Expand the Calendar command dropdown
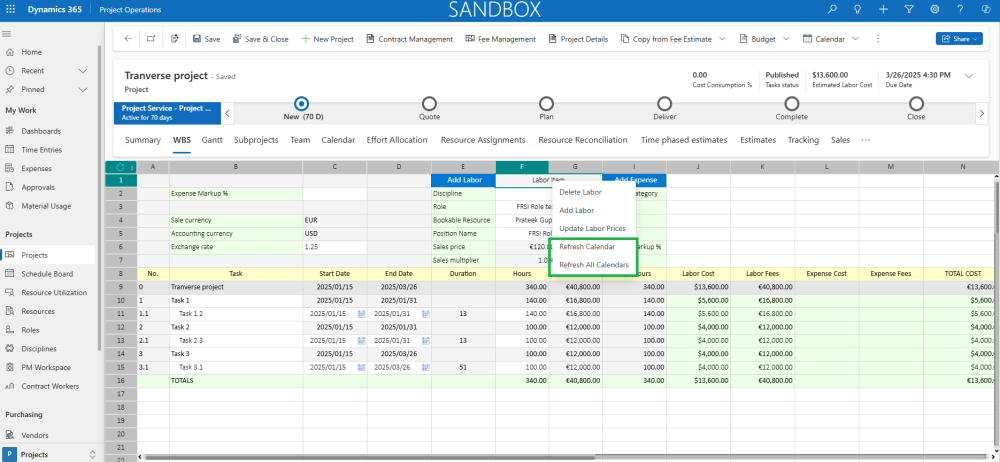The image size is (1000, 462). tap(855, 39)
